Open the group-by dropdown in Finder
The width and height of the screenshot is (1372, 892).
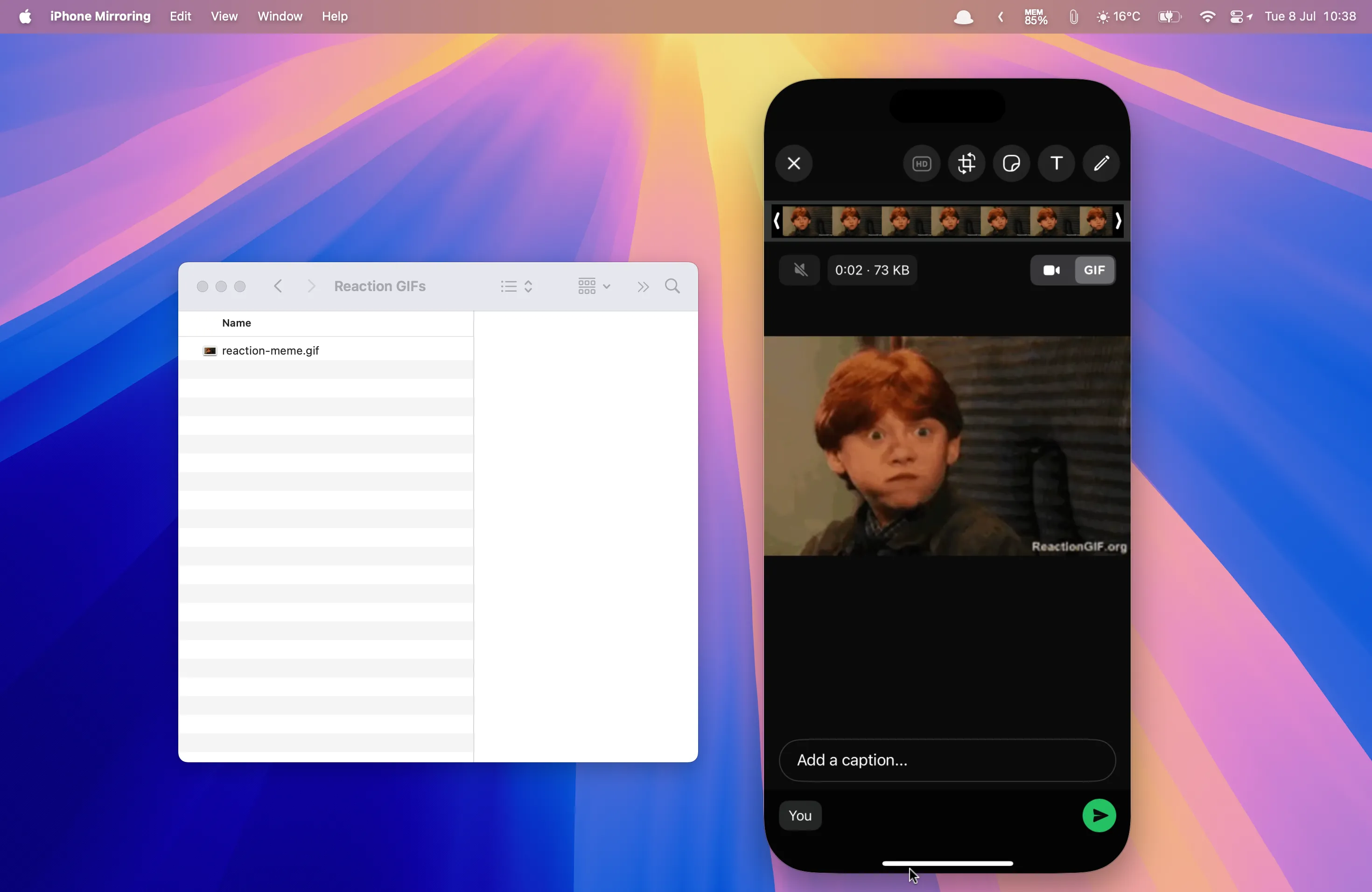tap(594, 286)
